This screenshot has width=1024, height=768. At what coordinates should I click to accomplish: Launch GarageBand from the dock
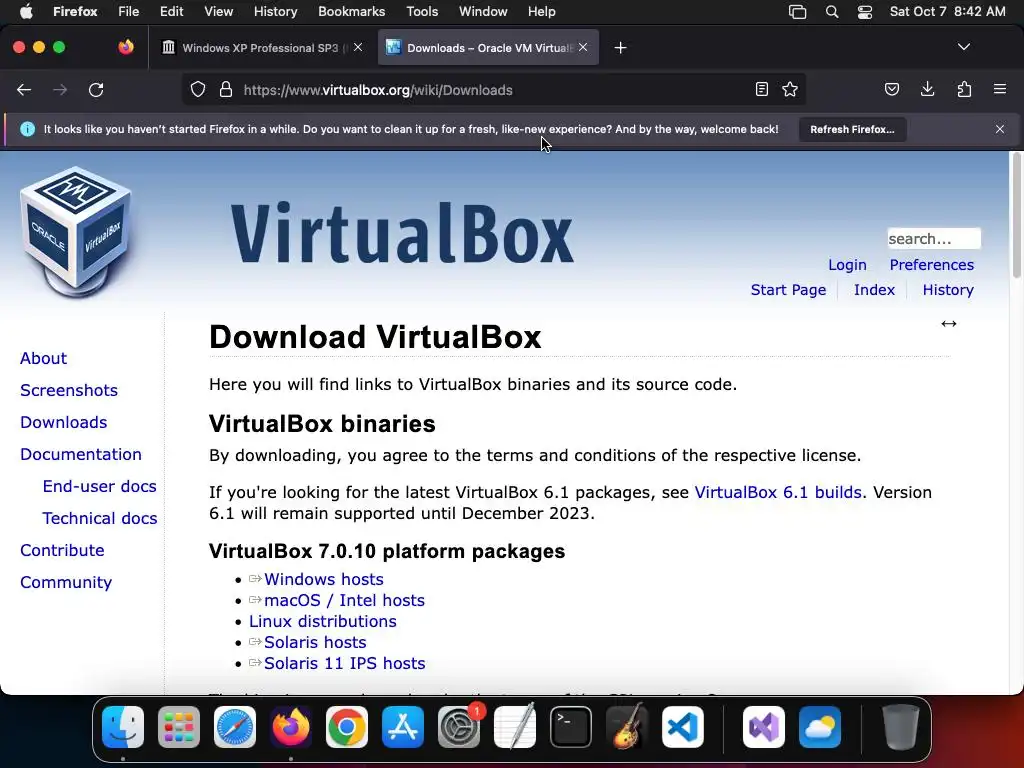pyautogui.click(x=627, y=727)
